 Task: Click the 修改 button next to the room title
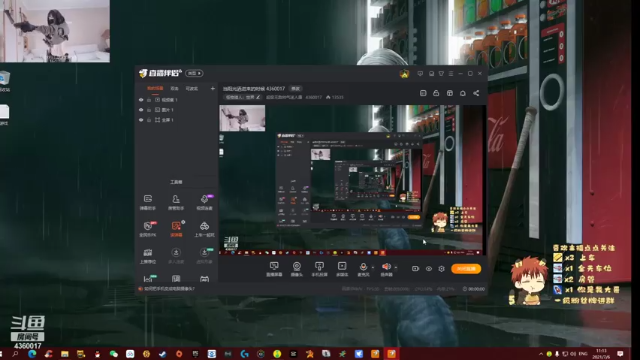tap(296, 89)
